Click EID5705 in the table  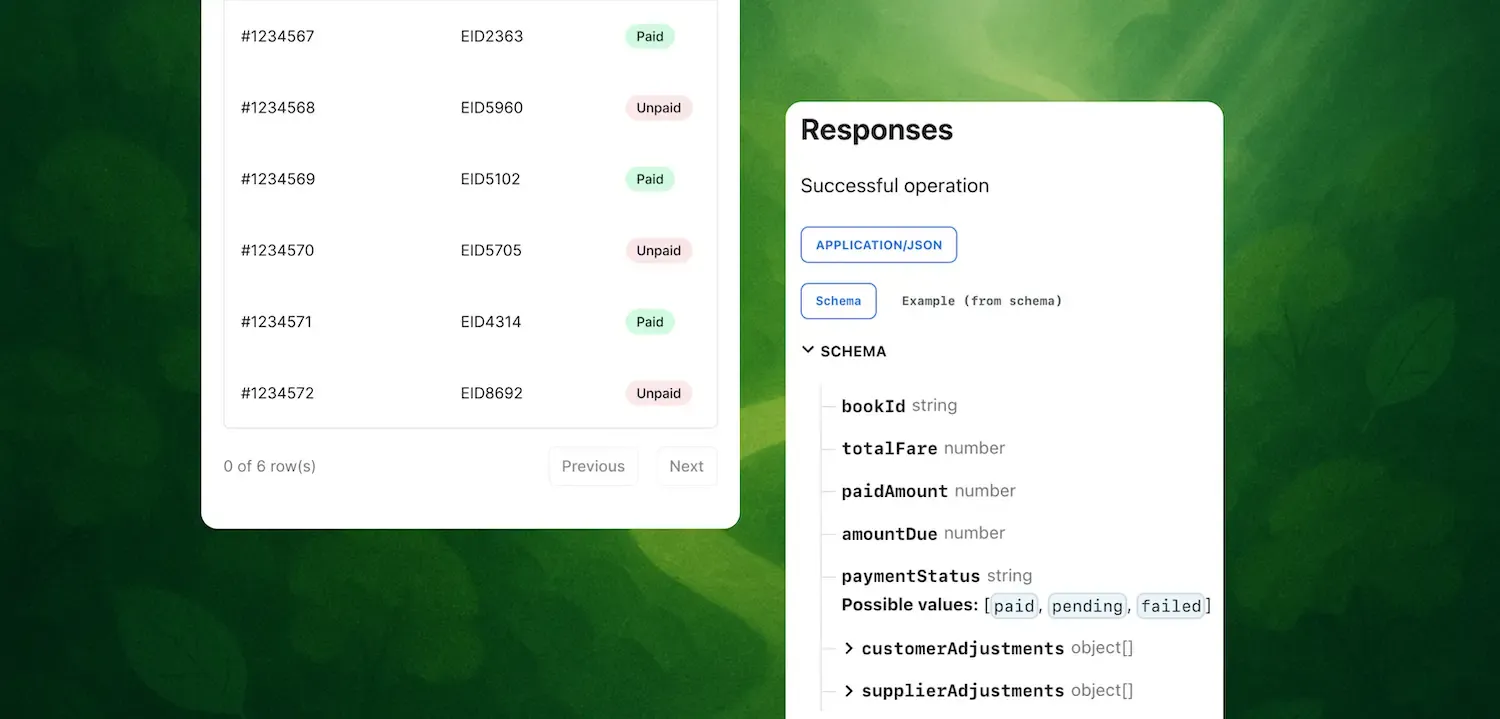[x=491, y=250]
